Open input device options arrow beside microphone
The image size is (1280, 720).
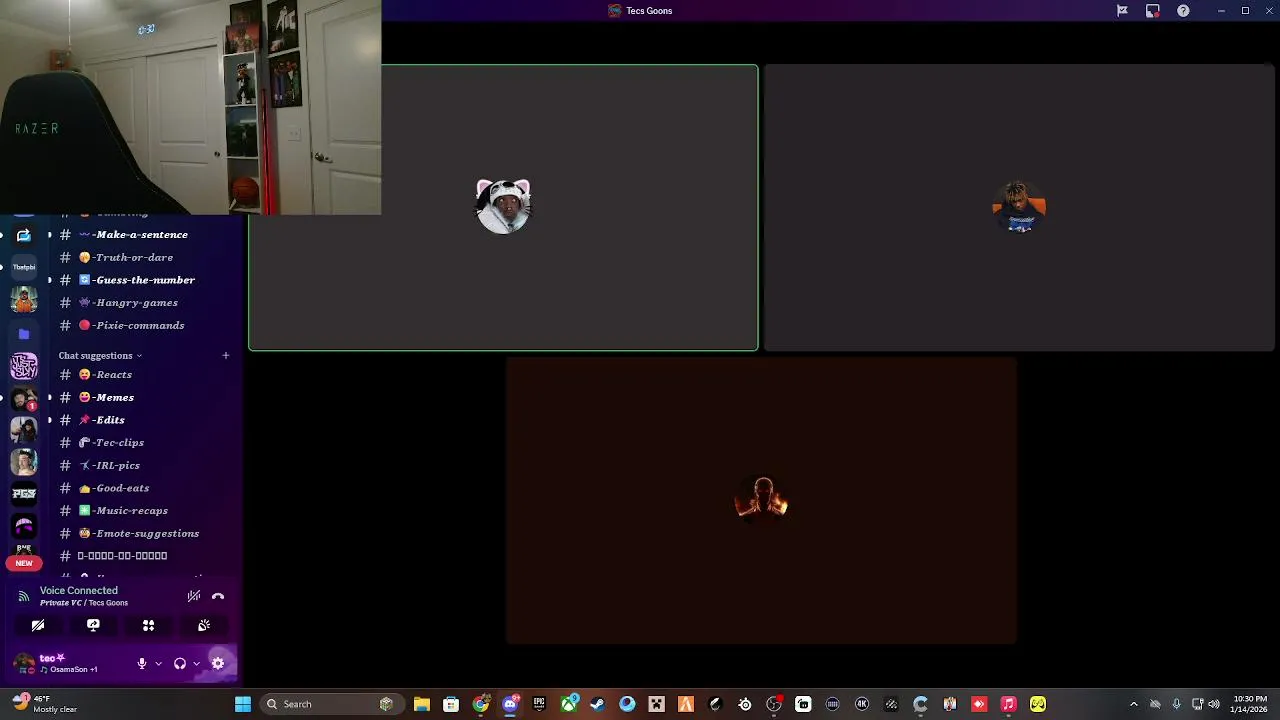[x=158, y=663]
